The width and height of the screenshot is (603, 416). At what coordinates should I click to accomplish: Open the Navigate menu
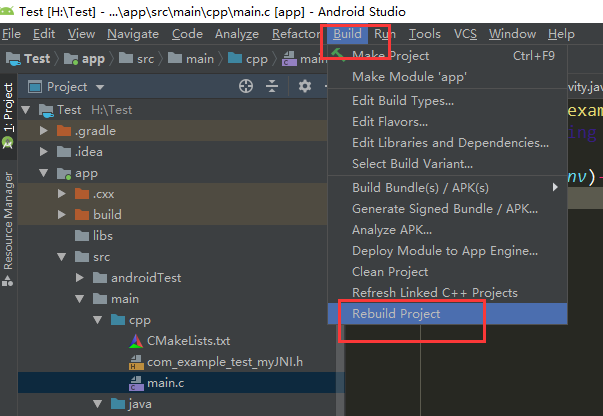[133, 34]
